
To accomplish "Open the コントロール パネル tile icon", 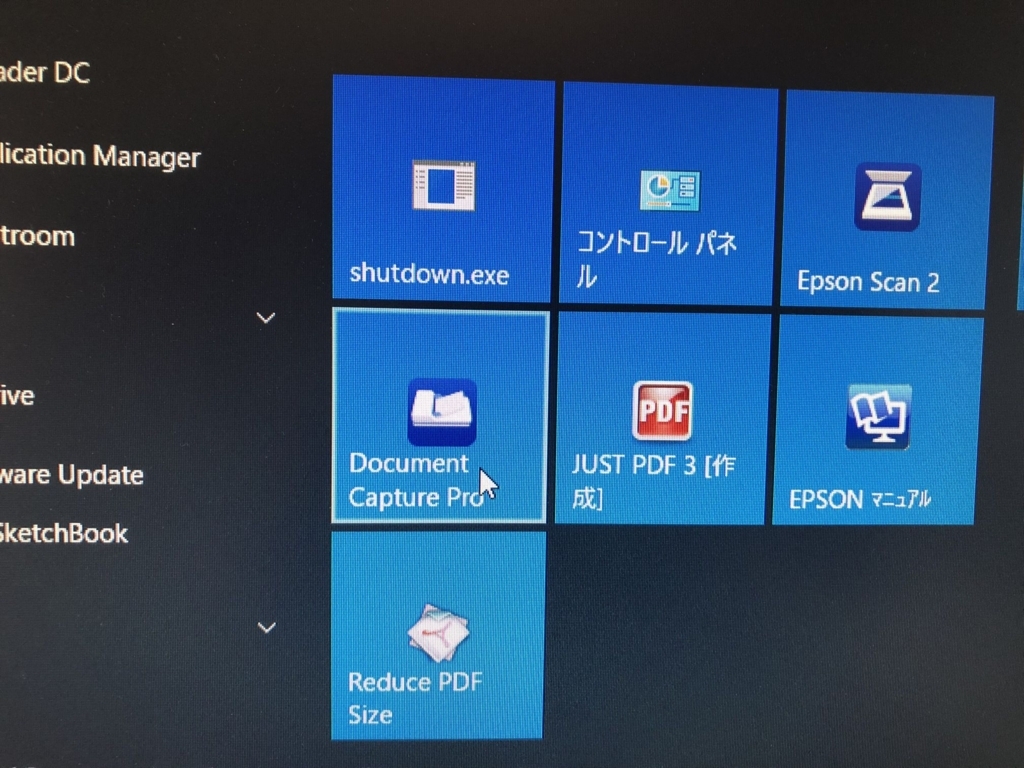I will [x=671, y=190].
